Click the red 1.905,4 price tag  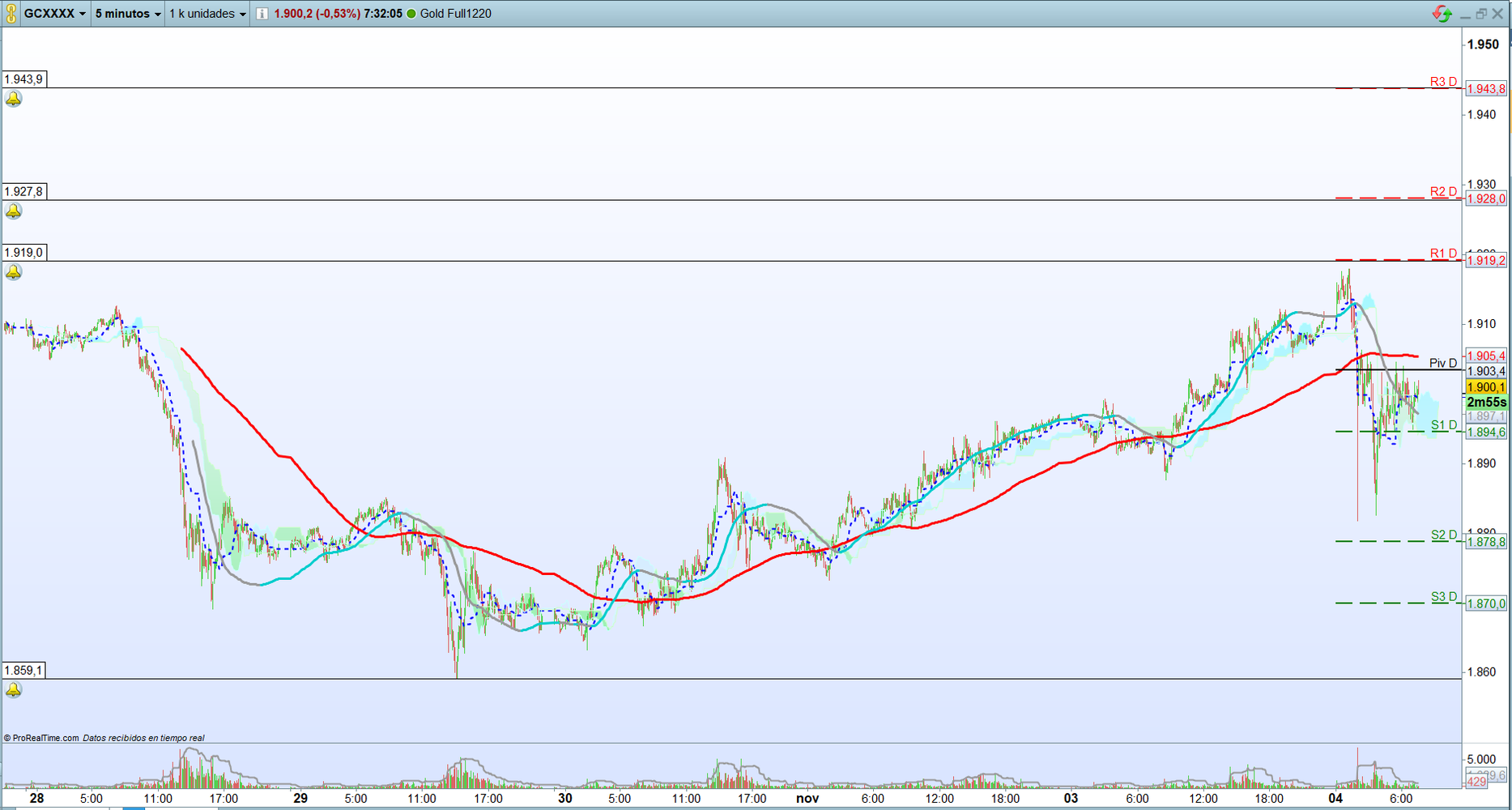[1487, 356]
